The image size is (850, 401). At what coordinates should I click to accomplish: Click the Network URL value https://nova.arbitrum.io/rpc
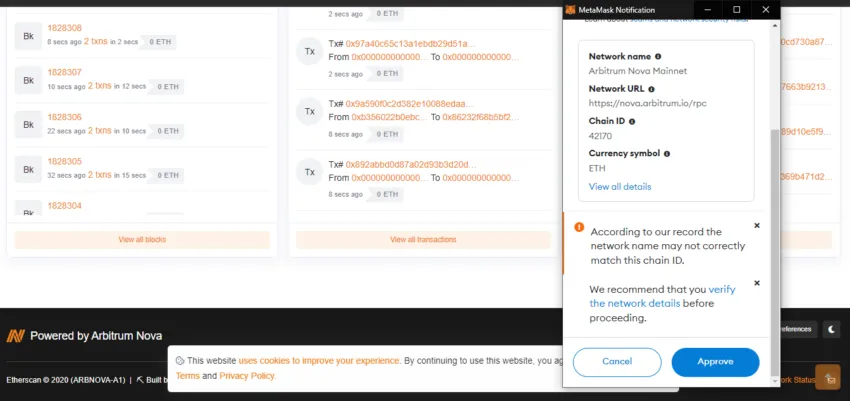pyautogui.click(x=647, y=103)
